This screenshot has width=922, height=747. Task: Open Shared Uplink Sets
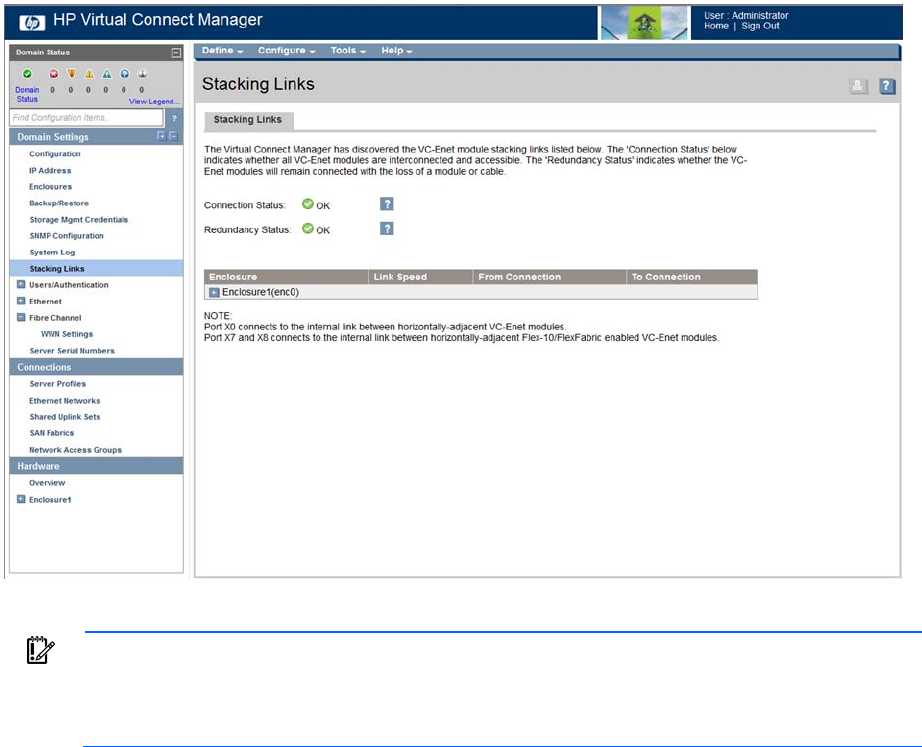[65, 417]
